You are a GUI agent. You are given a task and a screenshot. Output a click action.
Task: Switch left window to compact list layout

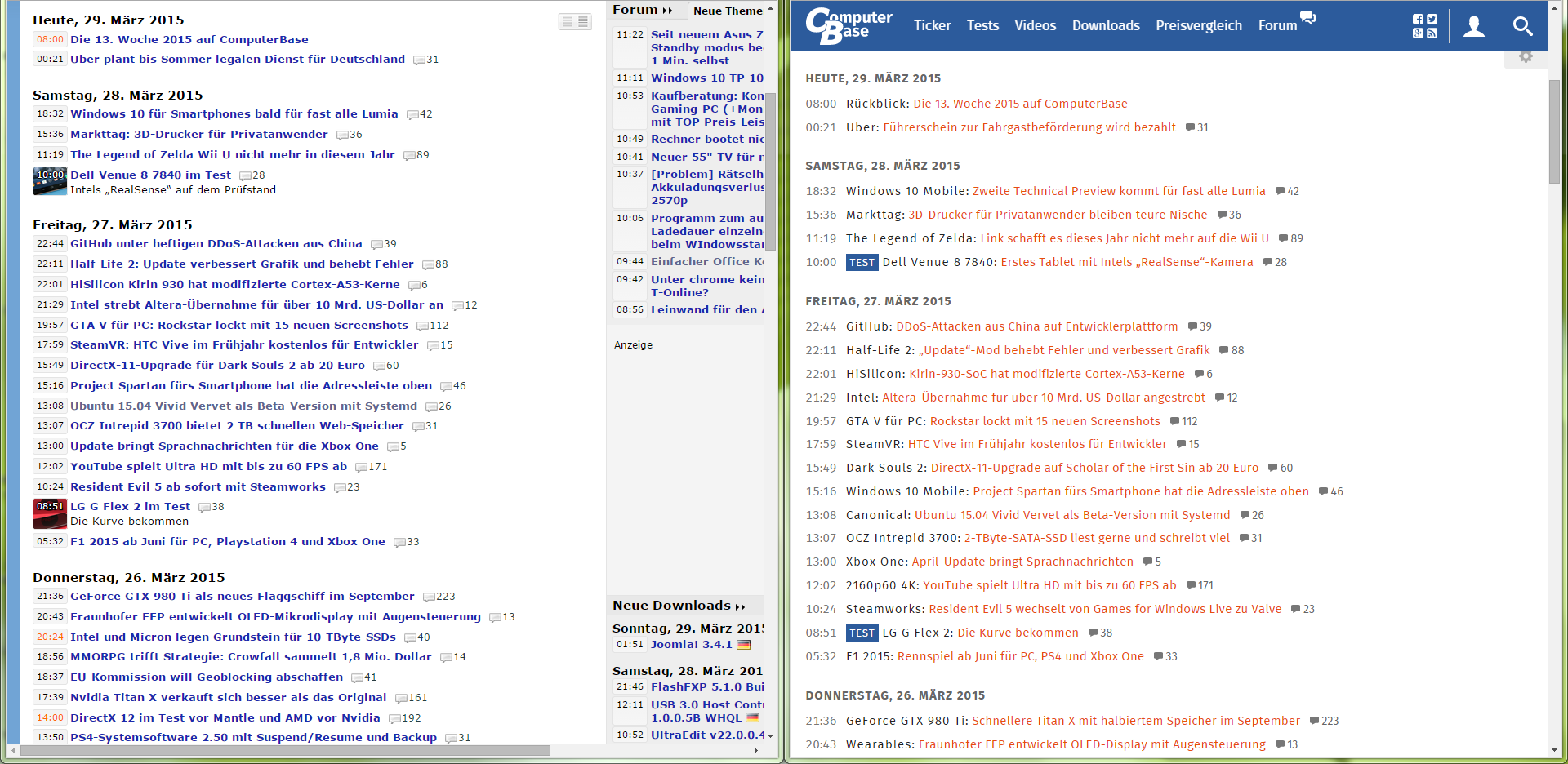(568, 22)
